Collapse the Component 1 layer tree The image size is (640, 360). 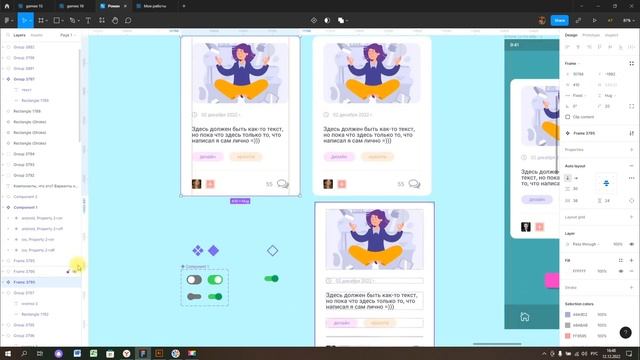coord(3,207)
